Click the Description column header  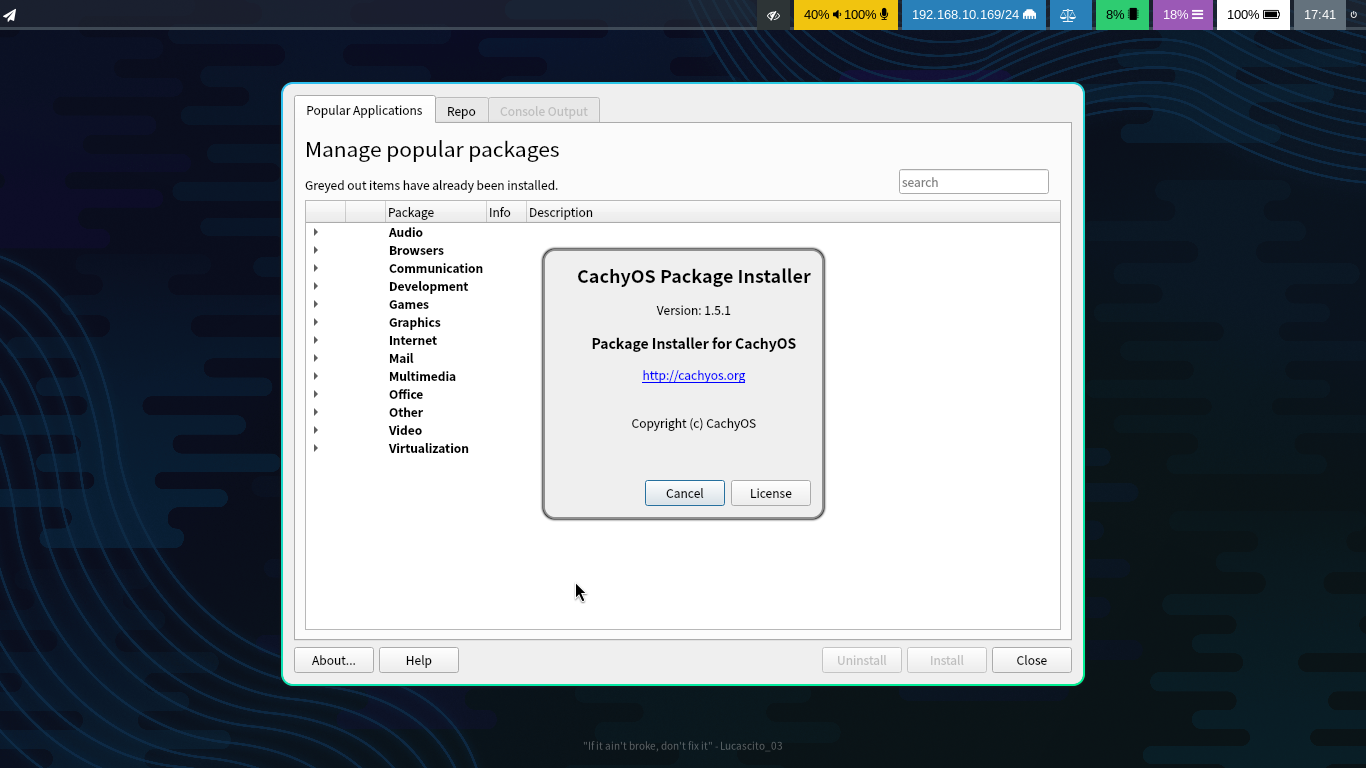[x=793, y=212]
